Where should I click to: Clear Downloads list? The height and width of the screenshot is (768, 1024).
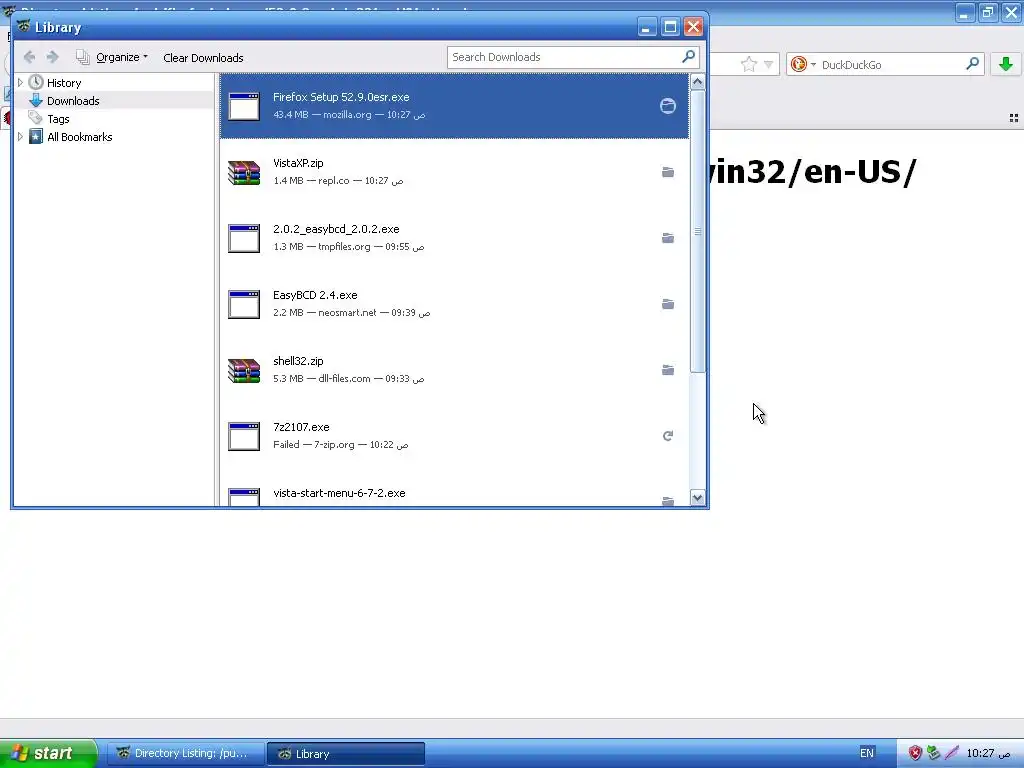click(203, 57)
